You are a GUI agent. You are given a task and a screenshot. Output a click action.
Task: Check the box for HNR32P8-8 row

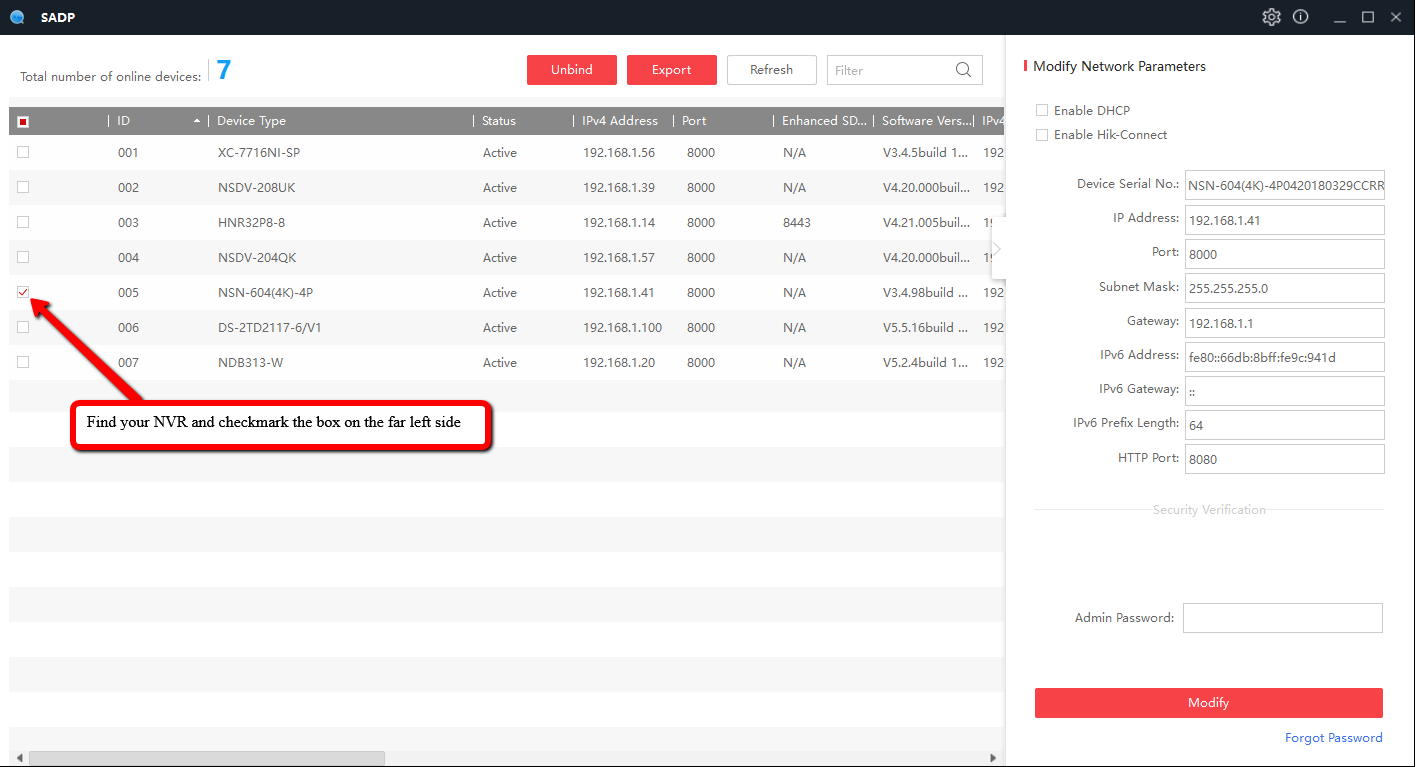pyautogui.click(x=23, y=222)
